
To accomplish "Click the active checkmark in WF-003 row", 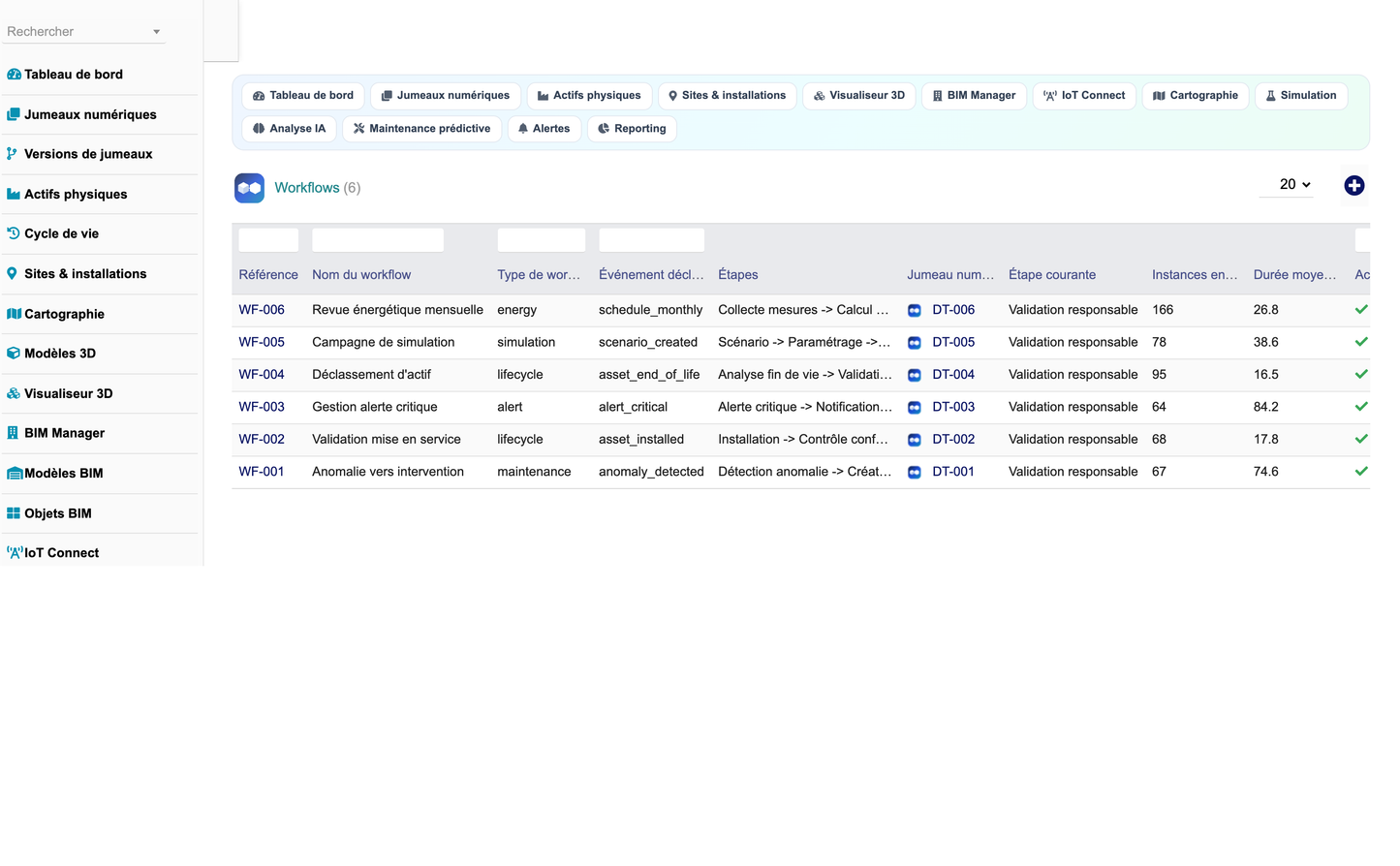I will point(1361,407).
